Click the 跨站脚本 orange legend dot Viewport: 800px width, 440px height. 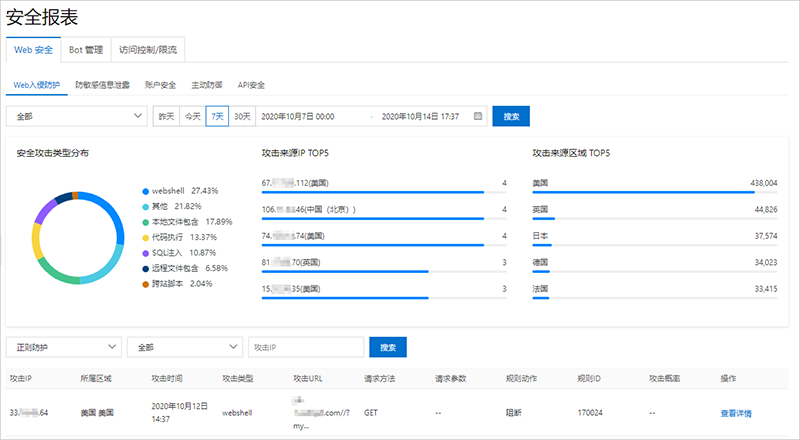point(145,284)
